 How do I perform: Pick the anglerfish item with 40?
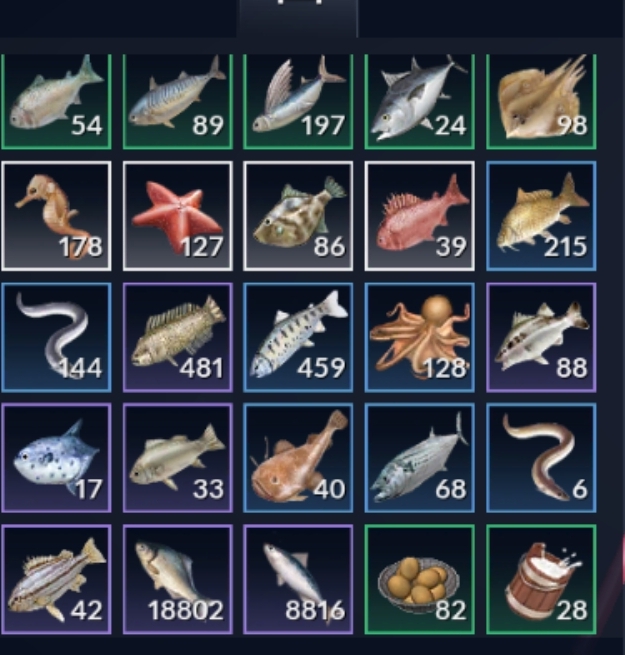(298, 458)
